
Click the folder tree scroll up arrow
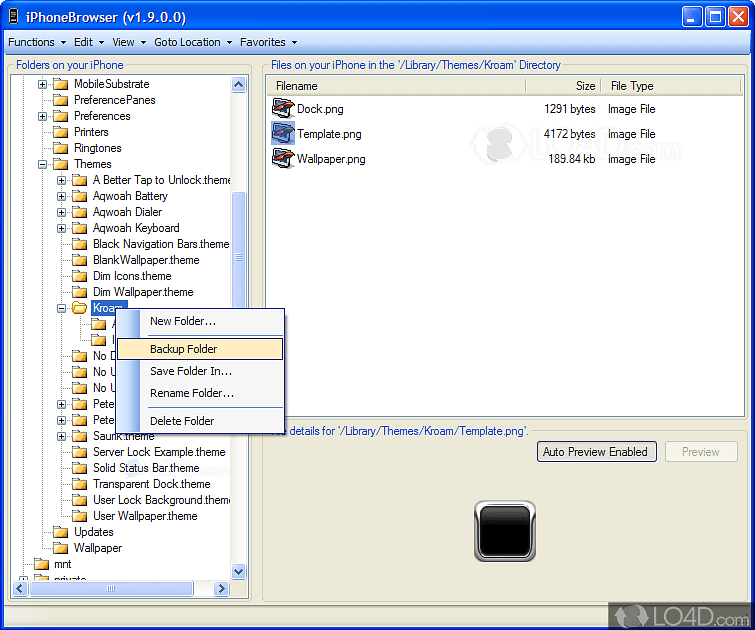click(238, 85)
